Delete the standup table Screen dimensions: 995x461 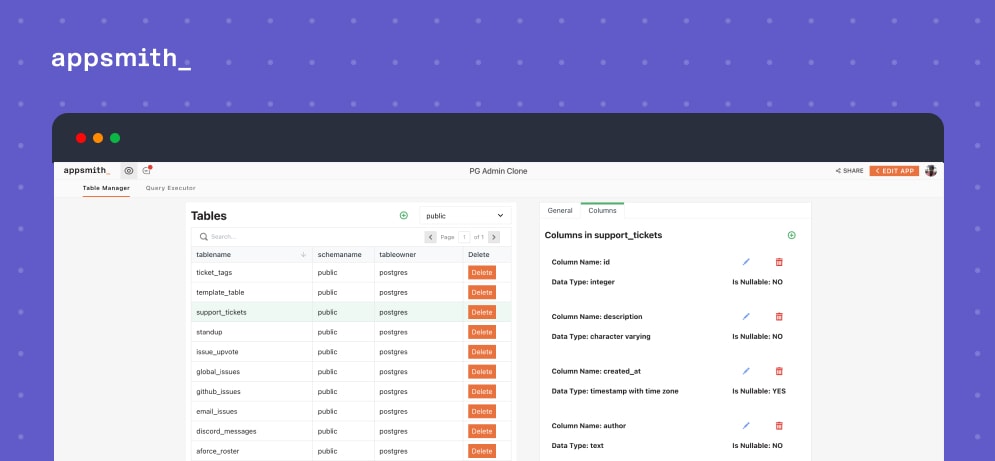(482, 332)
